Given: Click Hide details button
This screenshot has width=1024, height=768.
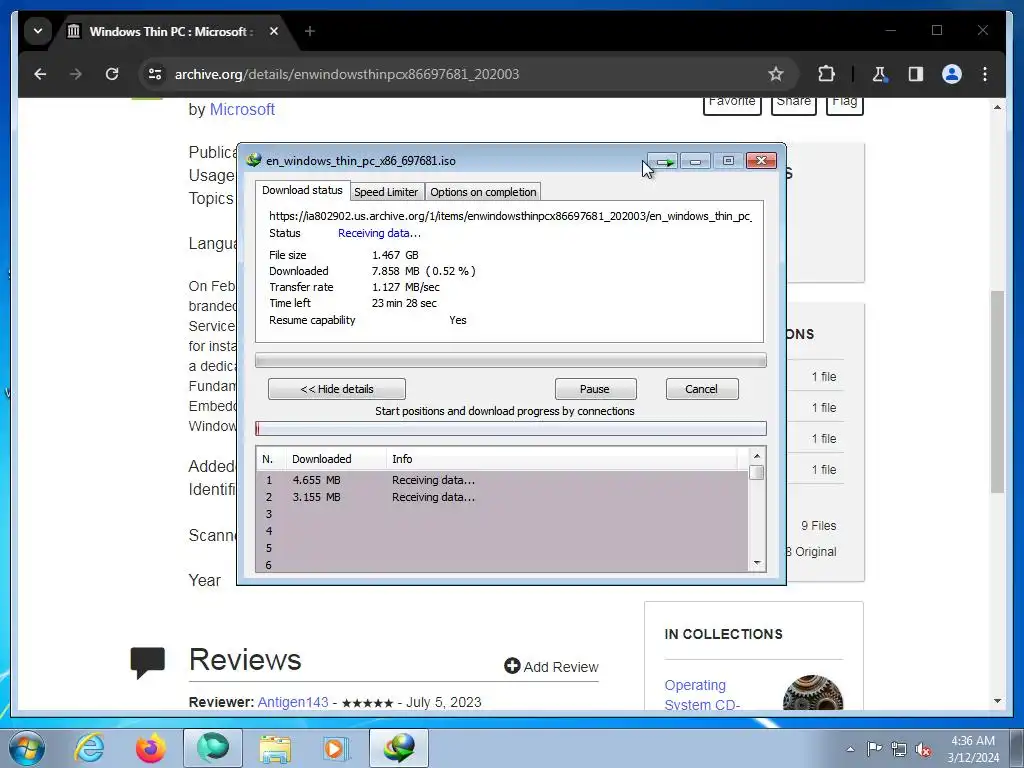Looking at the screenshot, I should click(336, 389).
